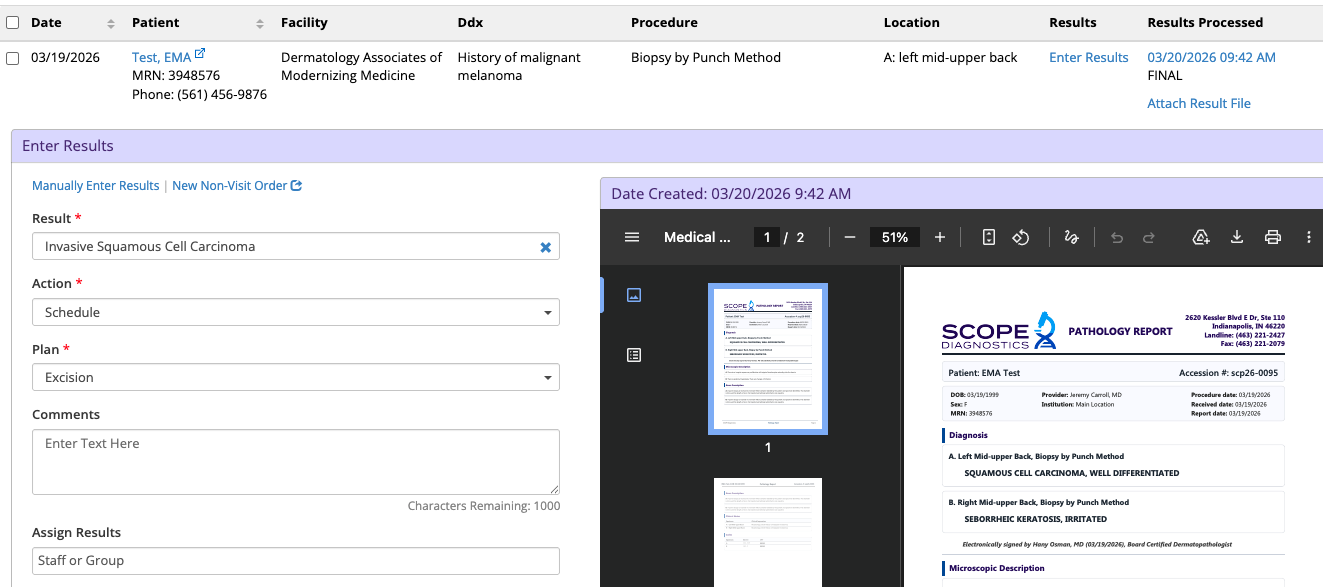Clear the Result field with the X
Screen dimensions: 1323x587
tap(546, 246)
